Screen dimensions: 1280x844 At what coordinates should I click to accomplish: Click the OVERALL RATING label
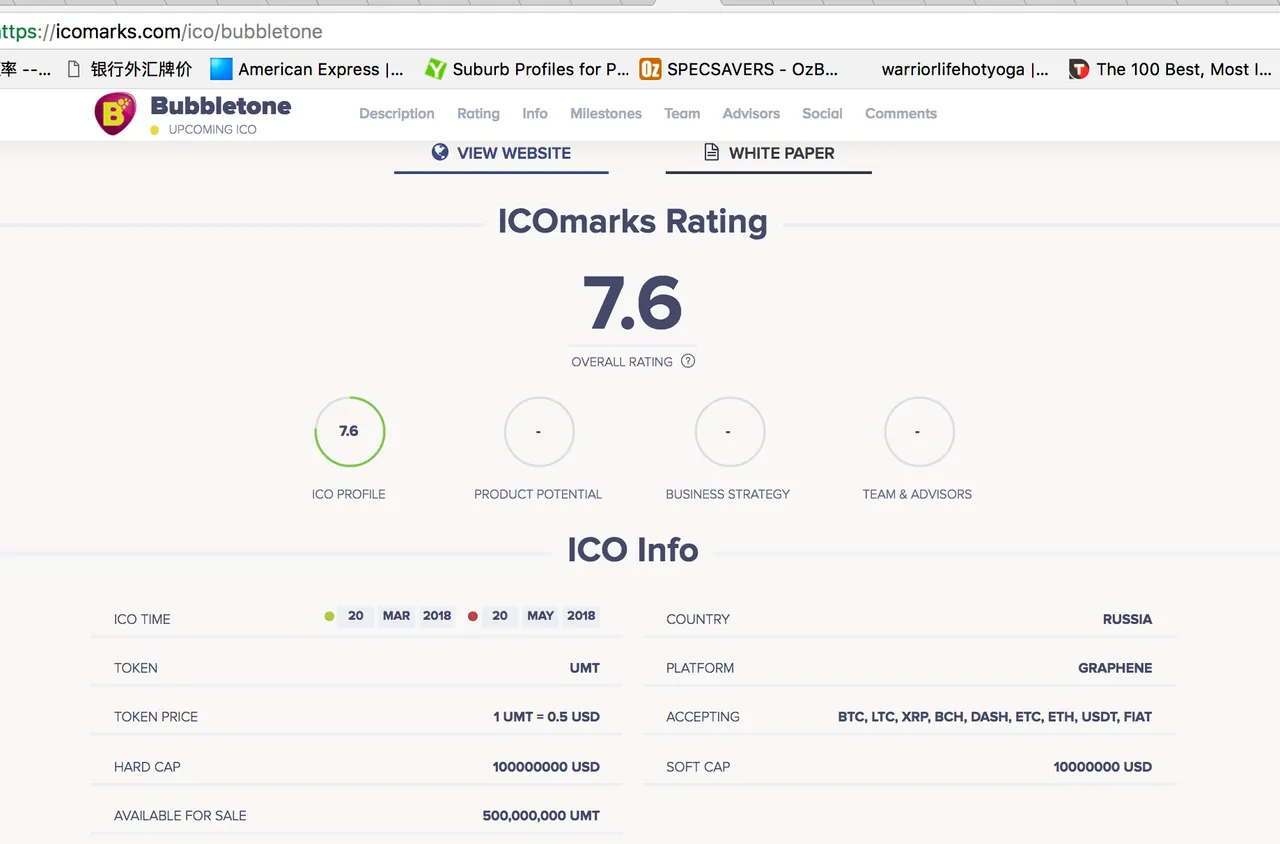coord(622,362)
